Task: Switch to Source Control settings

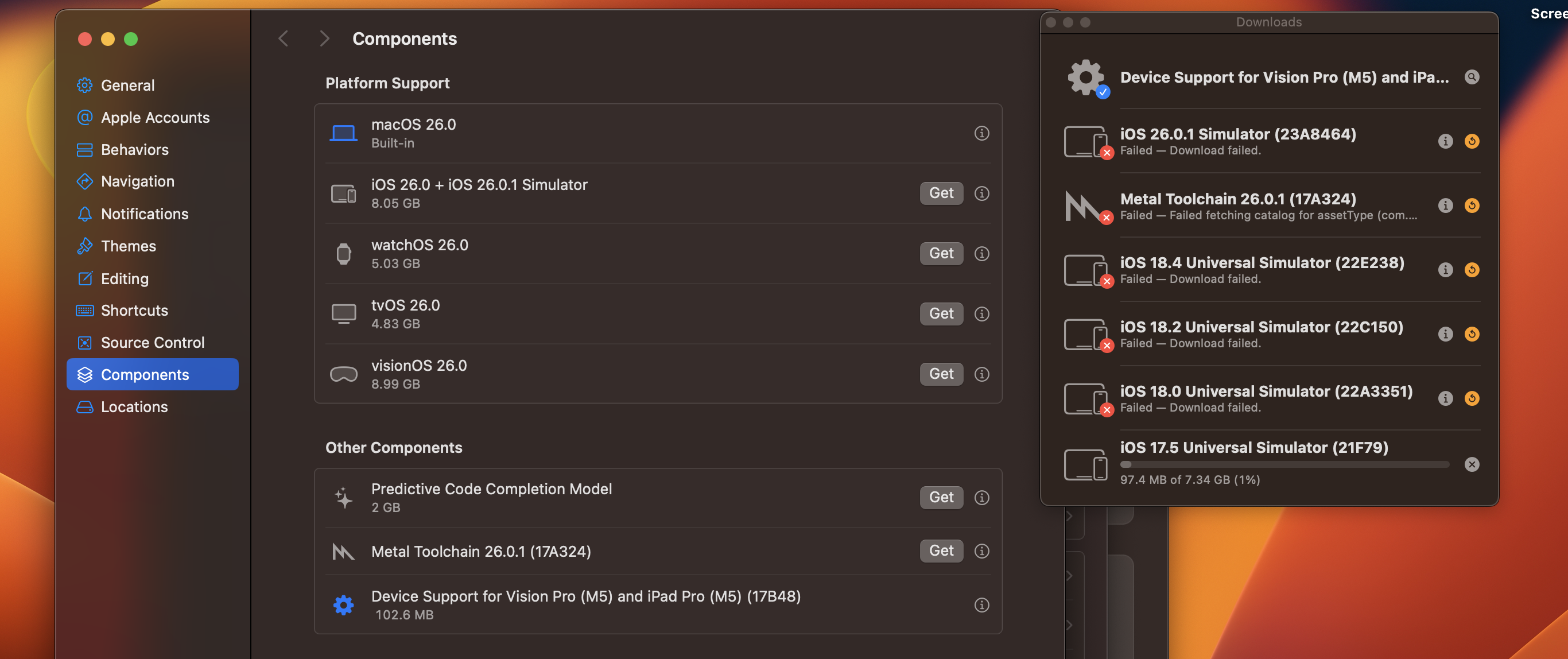Action: coord(152,343)
